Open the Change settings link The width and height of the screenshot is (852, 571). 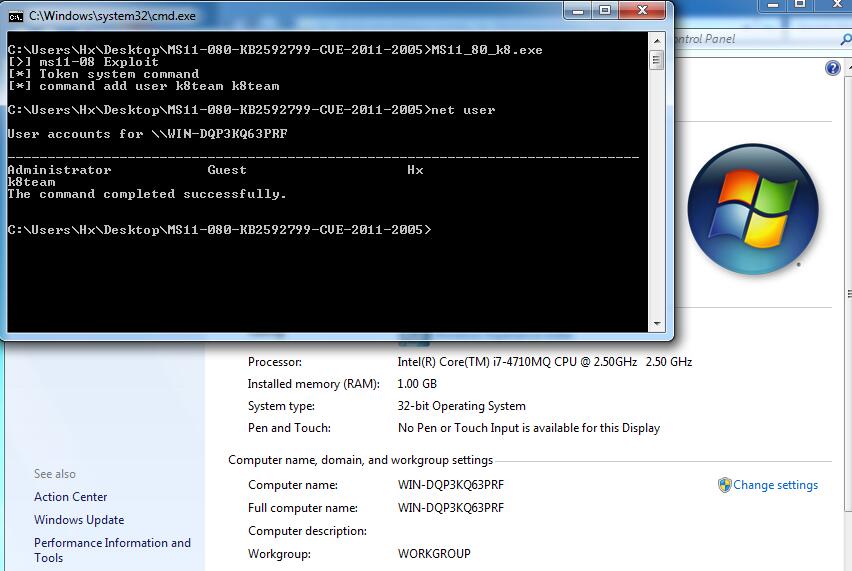775,485
